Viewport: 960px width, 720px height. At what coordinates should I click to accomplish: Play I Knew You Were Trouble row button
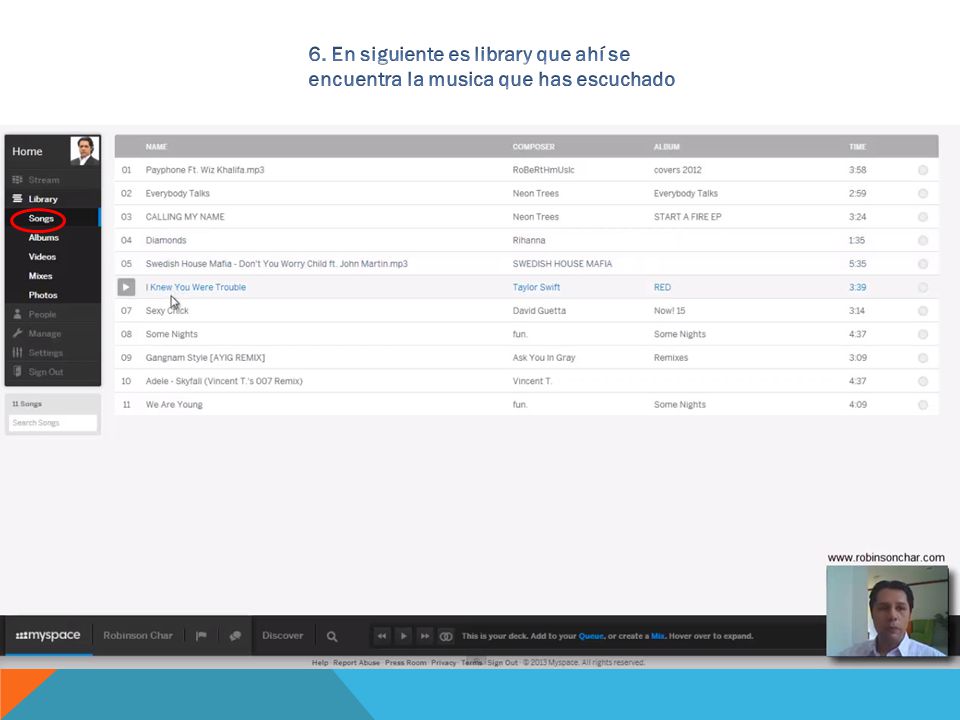(126, 287)
